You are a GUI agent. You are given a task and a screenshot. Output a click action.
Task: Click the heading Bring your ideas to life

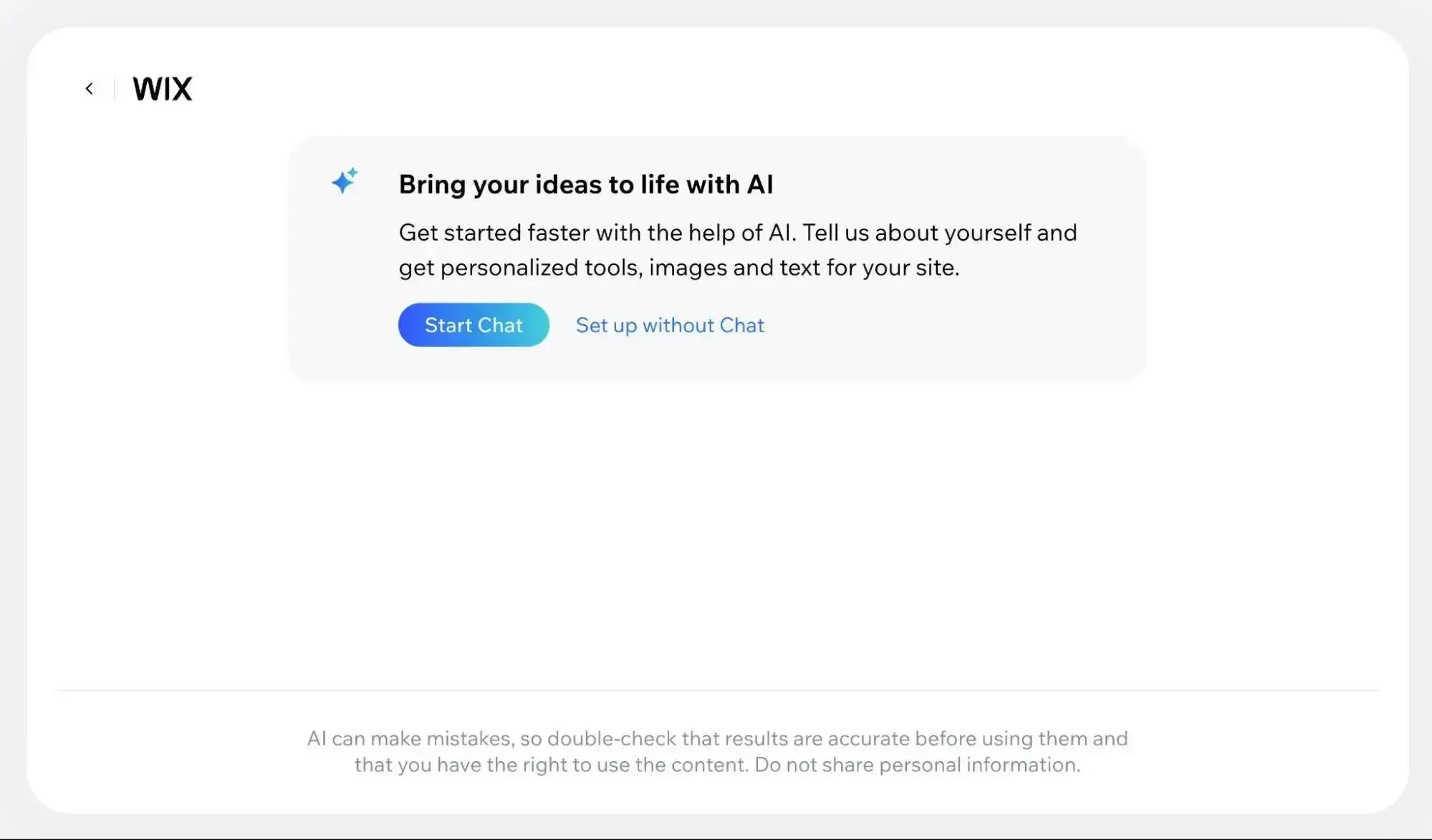[x=586, y=184]
